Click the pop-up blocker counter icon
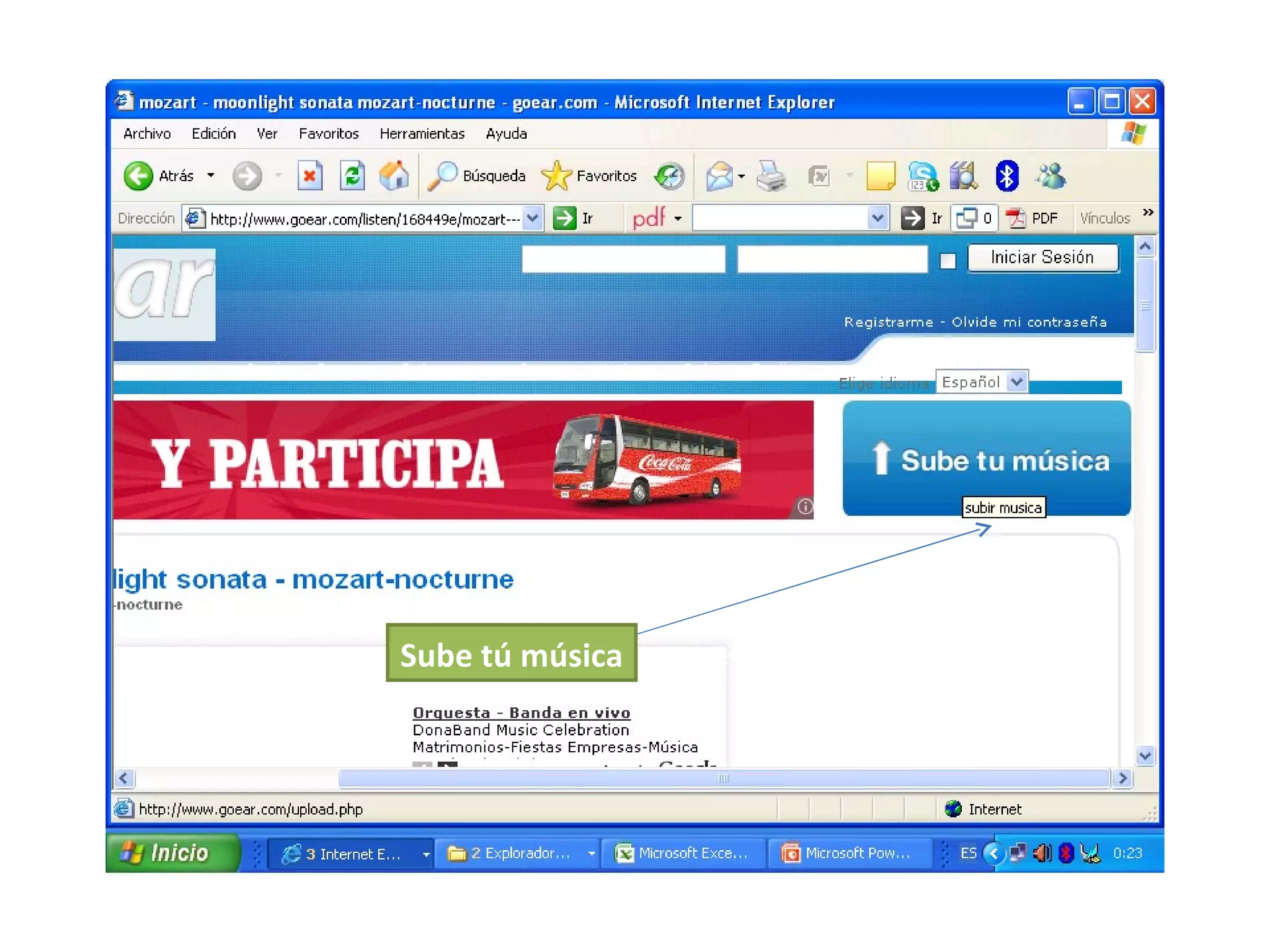Screen dimensions: 1270x952 click(x=974, y=218)
